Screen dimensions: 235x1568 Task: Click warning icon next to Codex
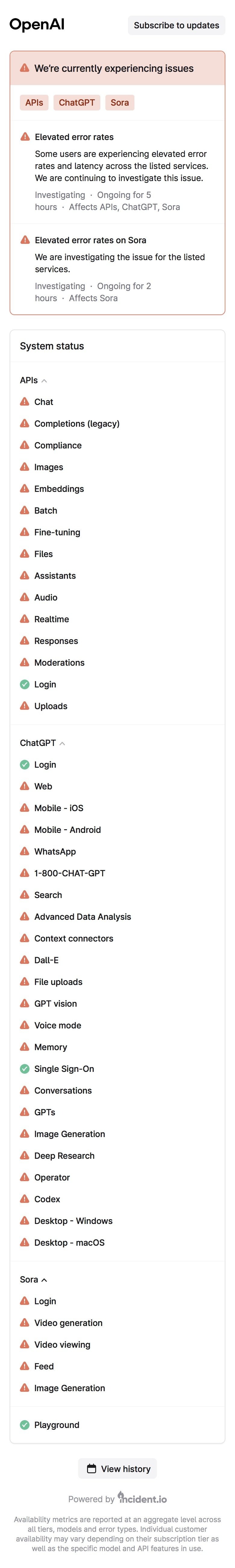24,1199
